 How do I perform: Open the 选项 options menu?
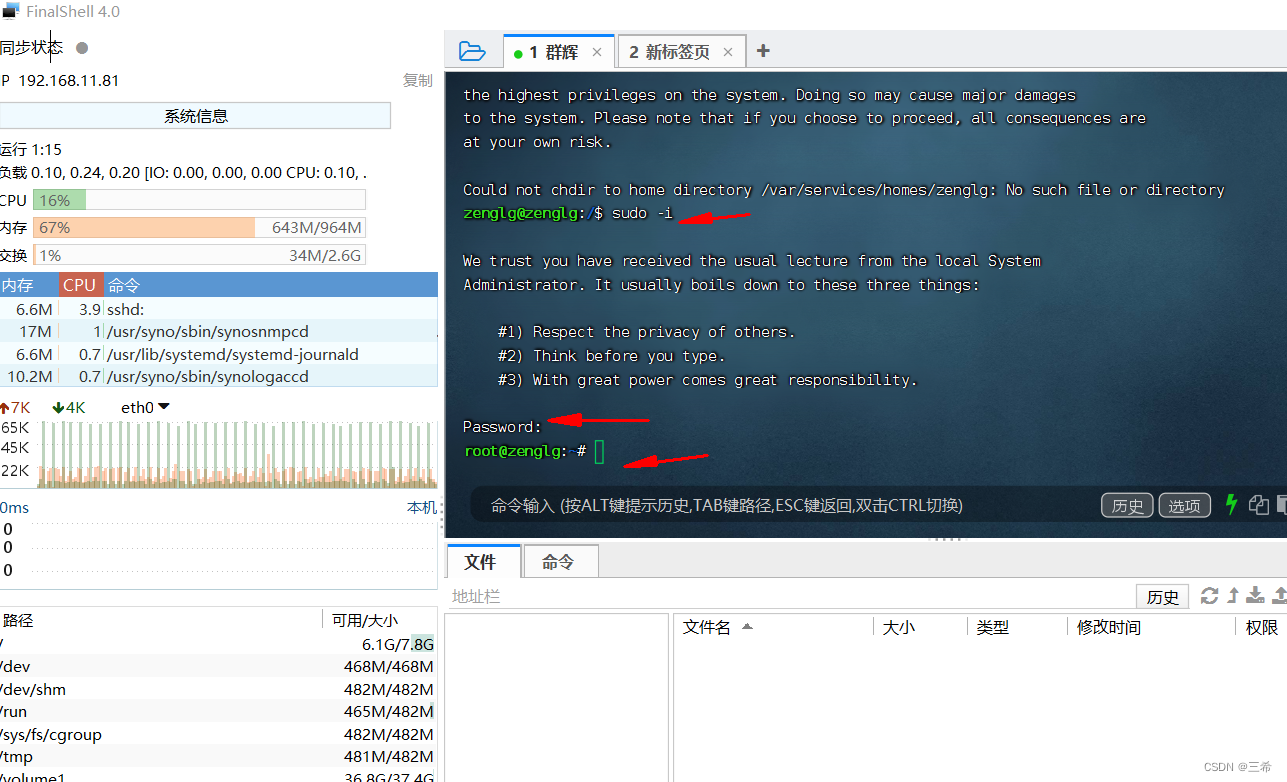[x=1184, y=505]
